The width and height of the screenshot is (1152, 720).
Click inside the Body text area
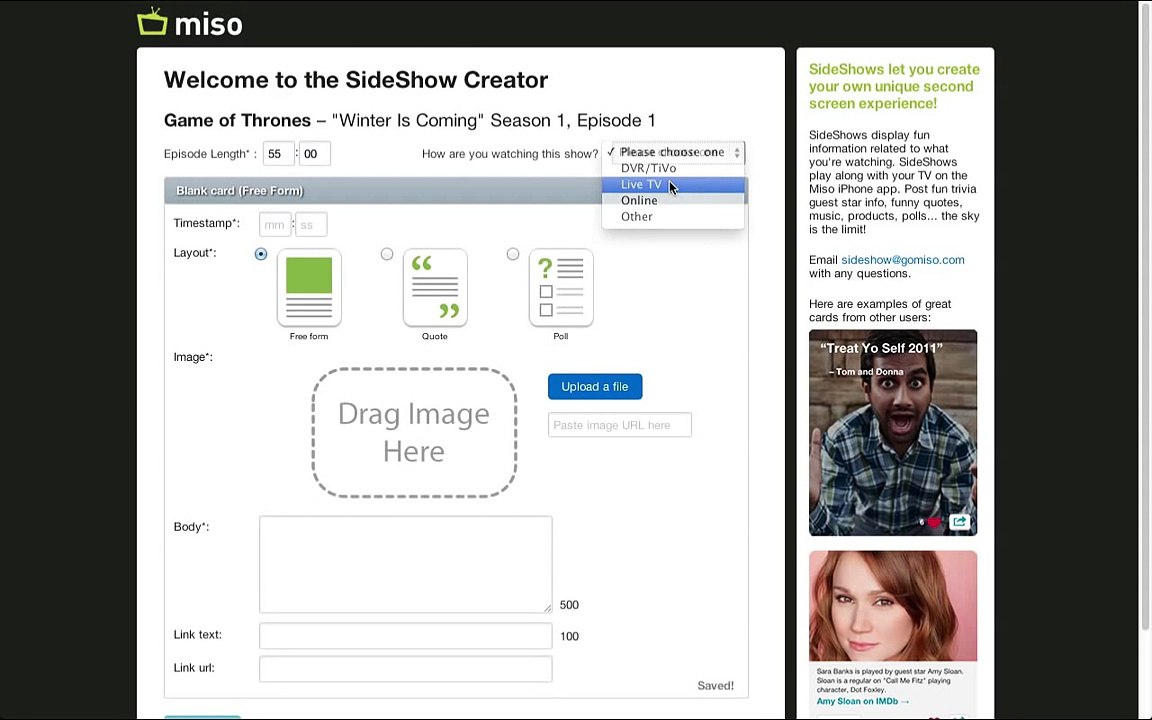click(x=406, y=564)
